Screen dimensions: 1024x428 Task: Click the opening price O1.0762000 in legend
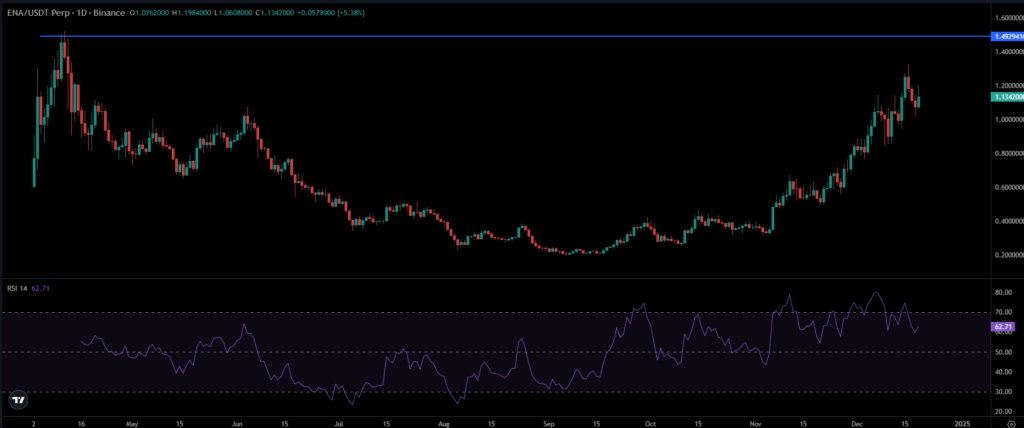tap(149, 12)
